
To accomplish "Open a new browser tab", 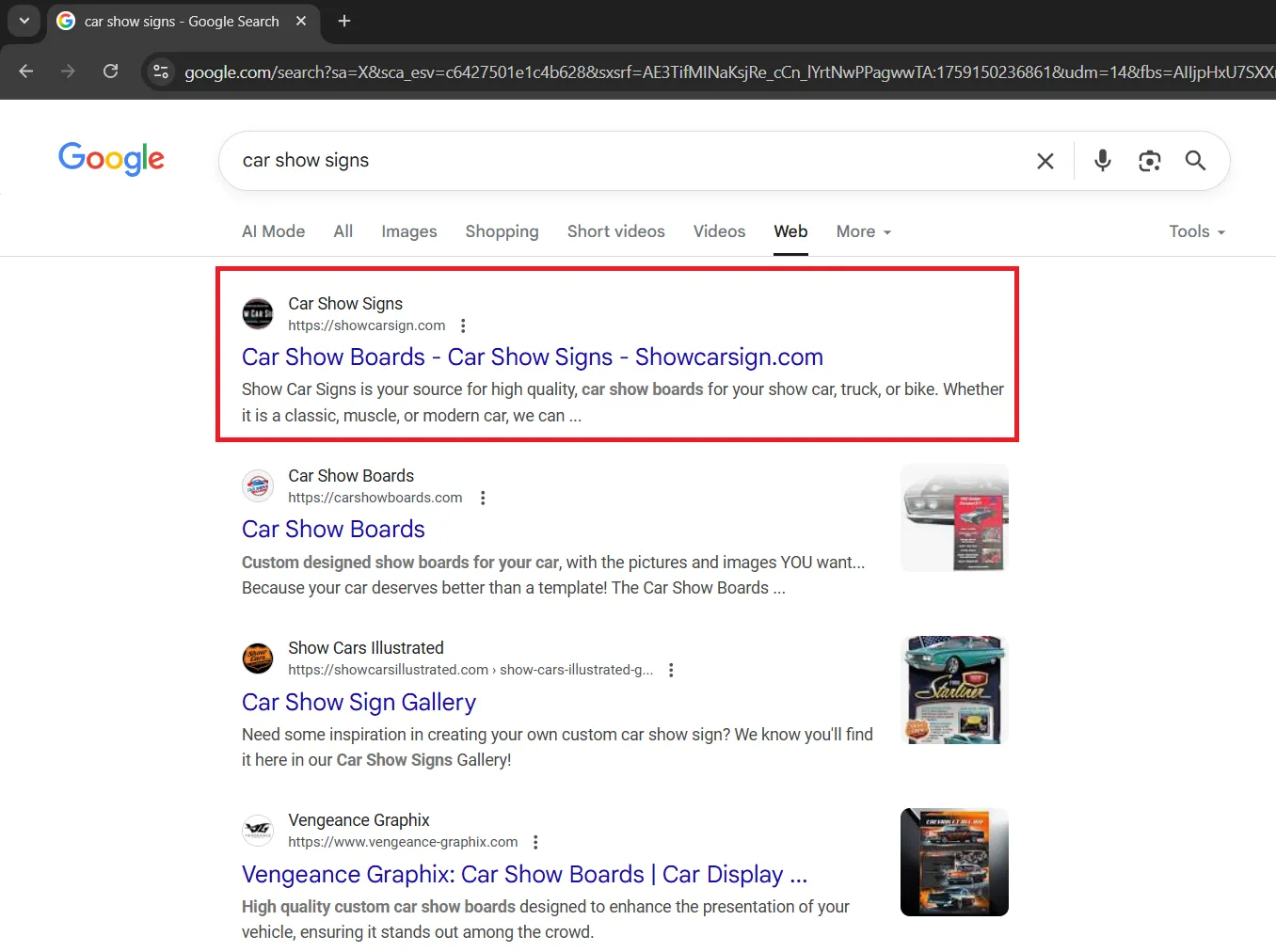I will tap(344, 21).
